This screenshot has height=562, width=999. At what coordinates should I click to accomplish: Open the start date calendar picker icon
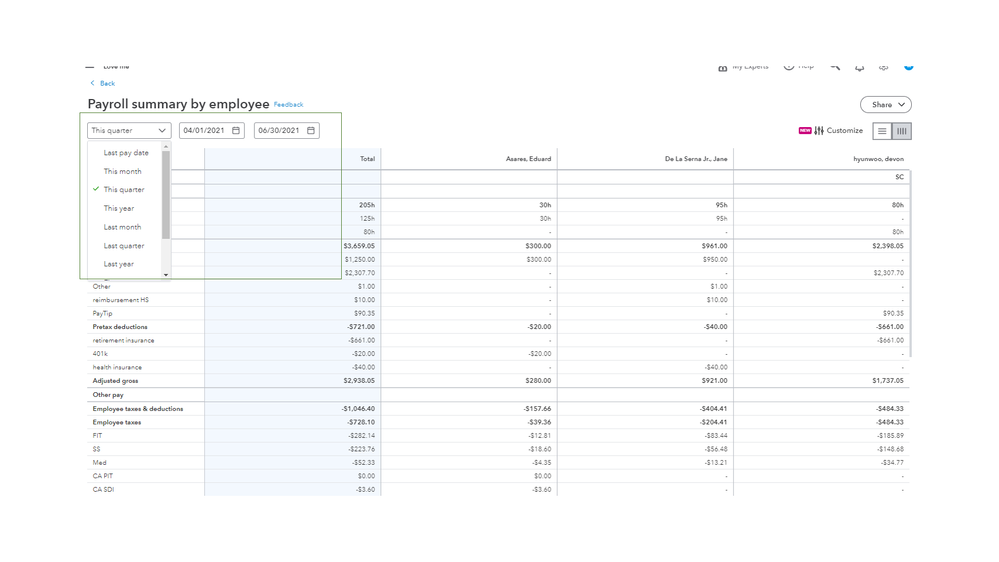tap(236, 131)
